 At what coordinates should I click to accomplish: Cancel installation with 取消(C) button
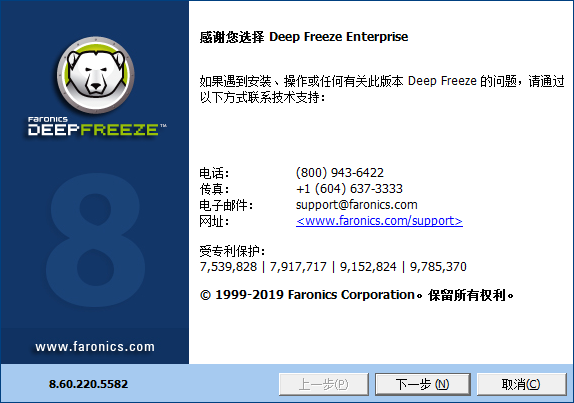521,384
